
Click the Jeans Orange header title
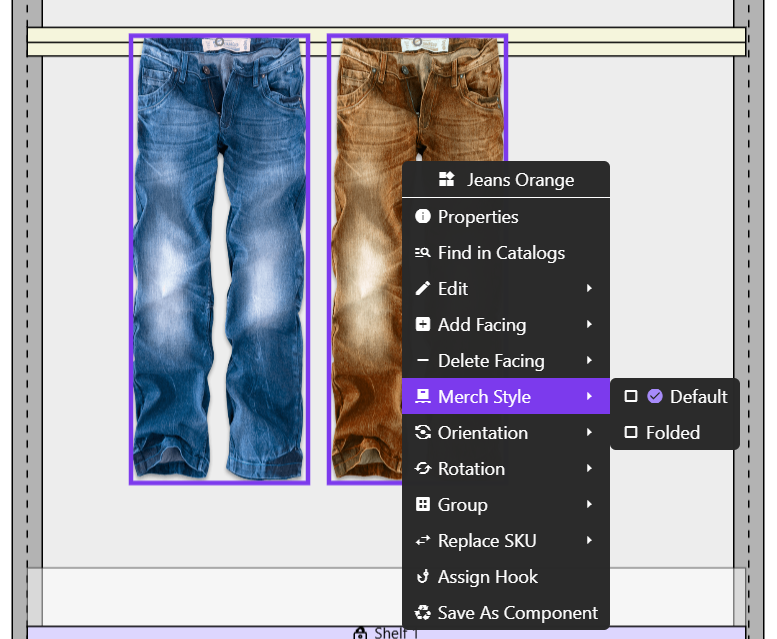coord(520,180)
